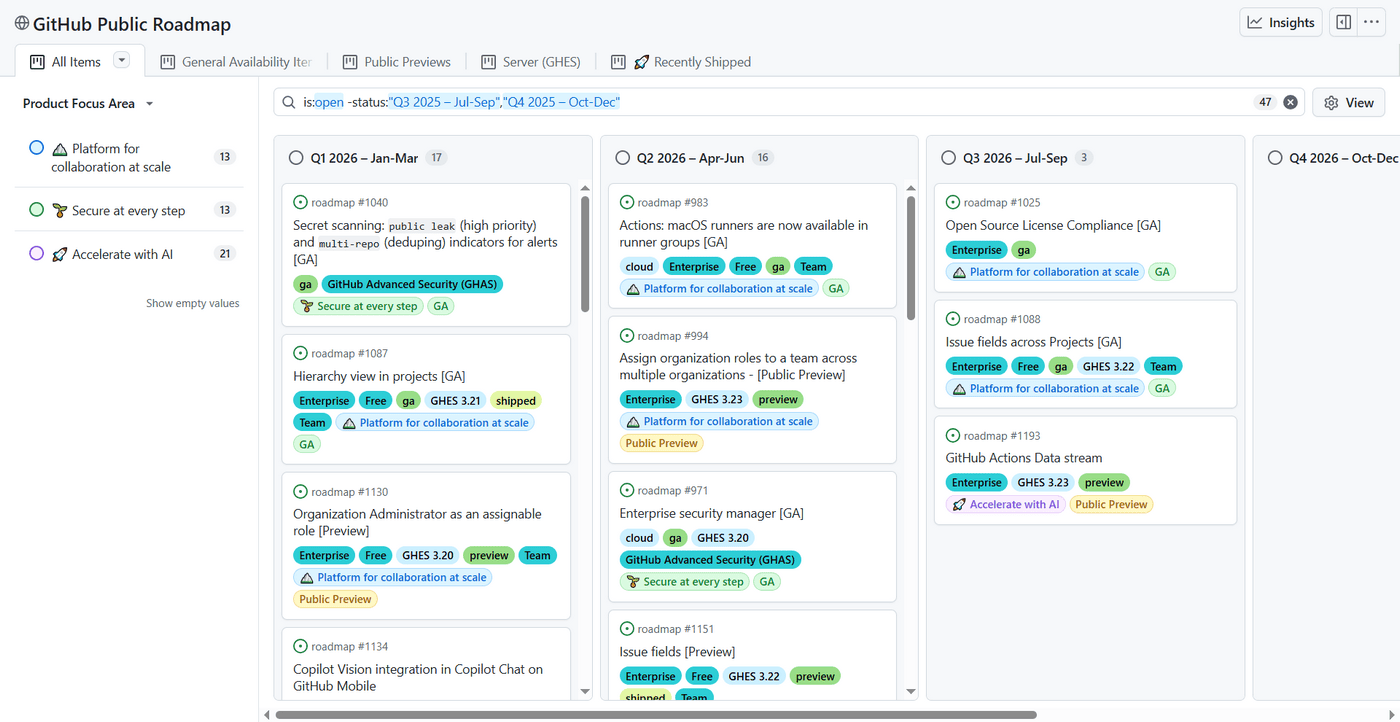Select the Server (GHES) tab

click(531, 62)
